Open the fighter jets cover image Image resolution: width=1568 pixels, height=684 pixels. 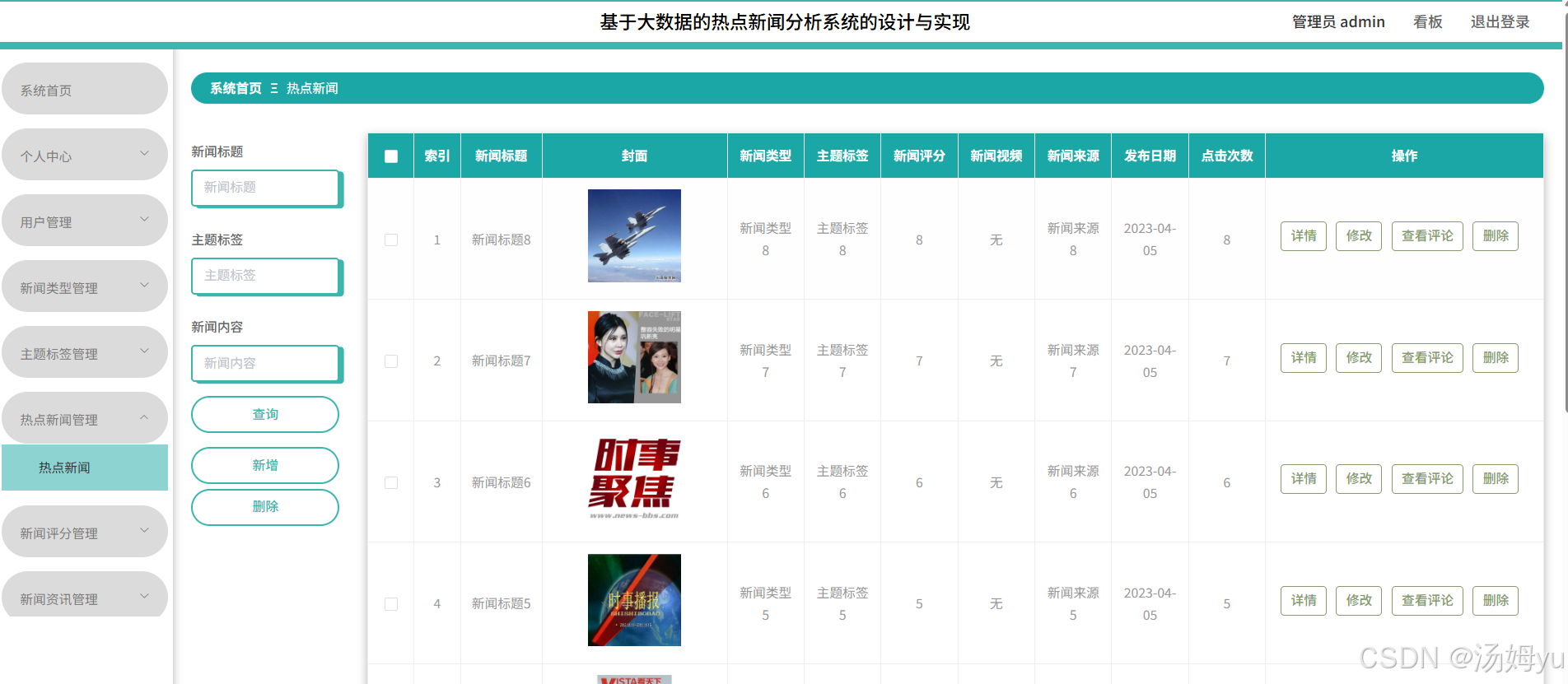(634, 236)
